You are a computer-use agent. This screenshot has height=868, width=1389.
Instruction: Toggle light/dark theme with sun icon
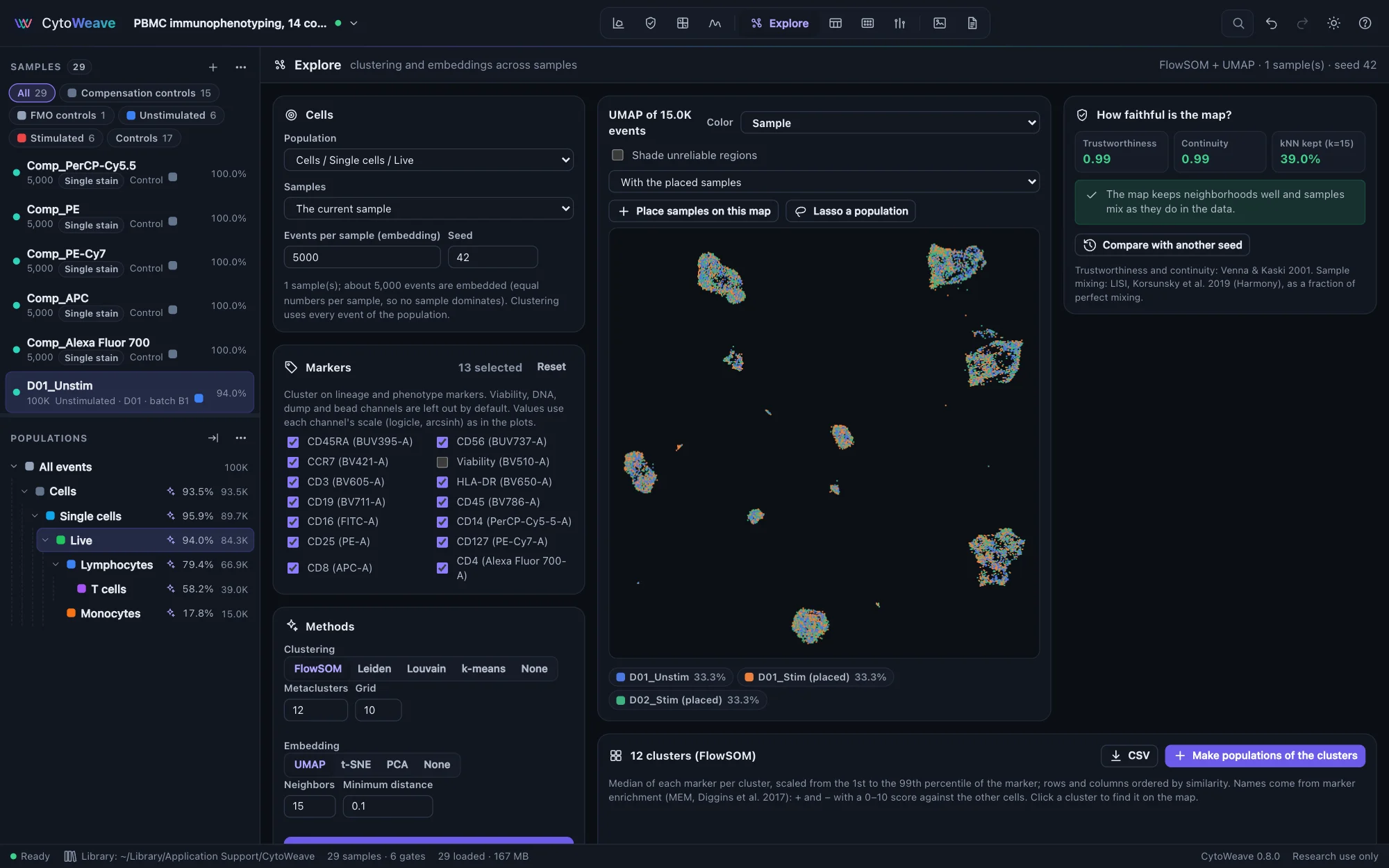tap(1333, 23)
